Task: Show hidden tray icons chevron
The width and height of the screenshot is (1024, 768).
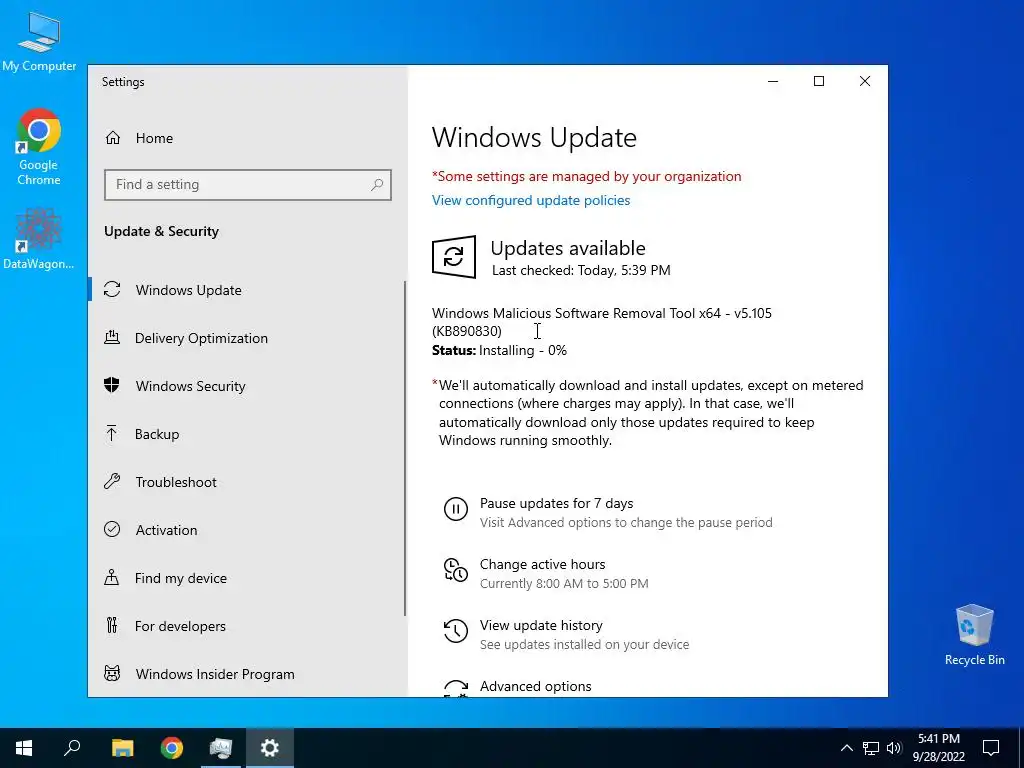Action: click(846, 748)
